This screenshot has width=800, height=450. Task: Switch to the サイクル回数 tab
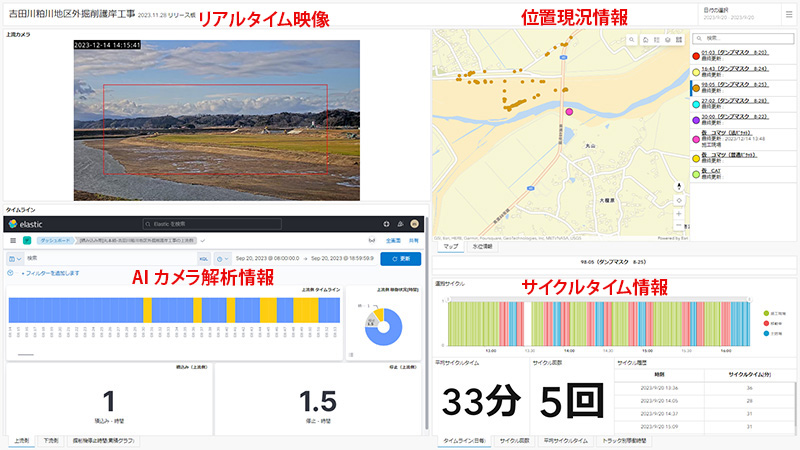pos(514,440)
